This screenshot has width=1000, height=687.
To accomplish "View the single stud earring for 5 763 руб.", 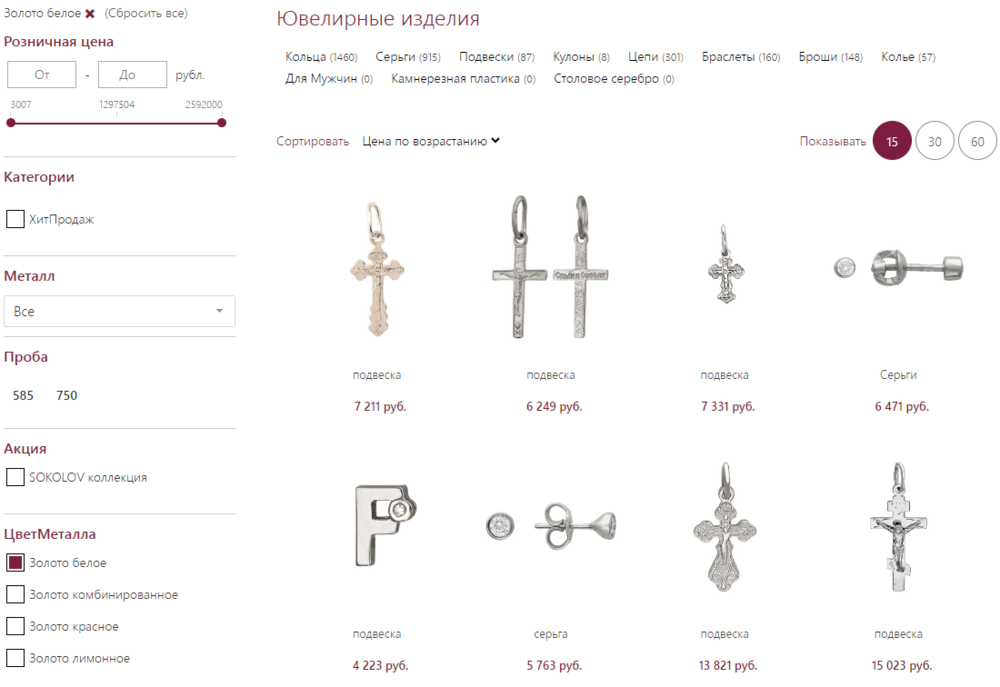I will (550, 526).
